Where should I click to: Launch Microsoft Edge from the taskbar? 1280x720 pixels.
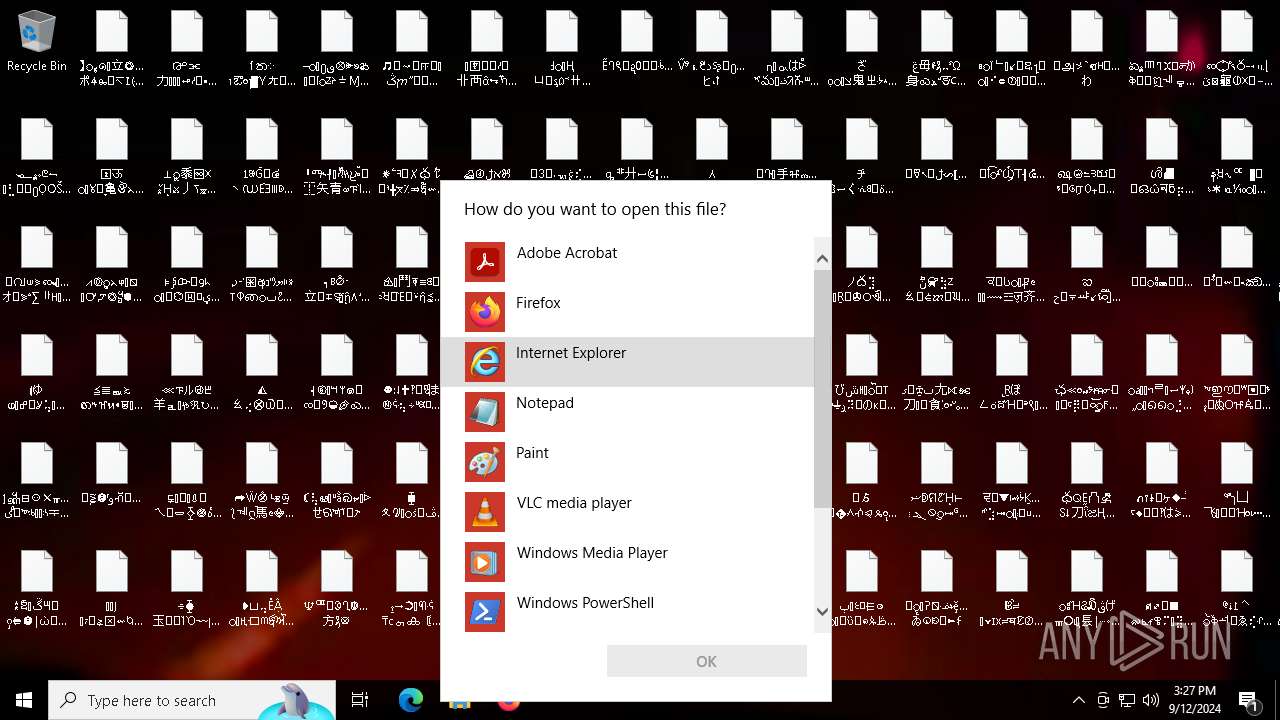(411, 700)
